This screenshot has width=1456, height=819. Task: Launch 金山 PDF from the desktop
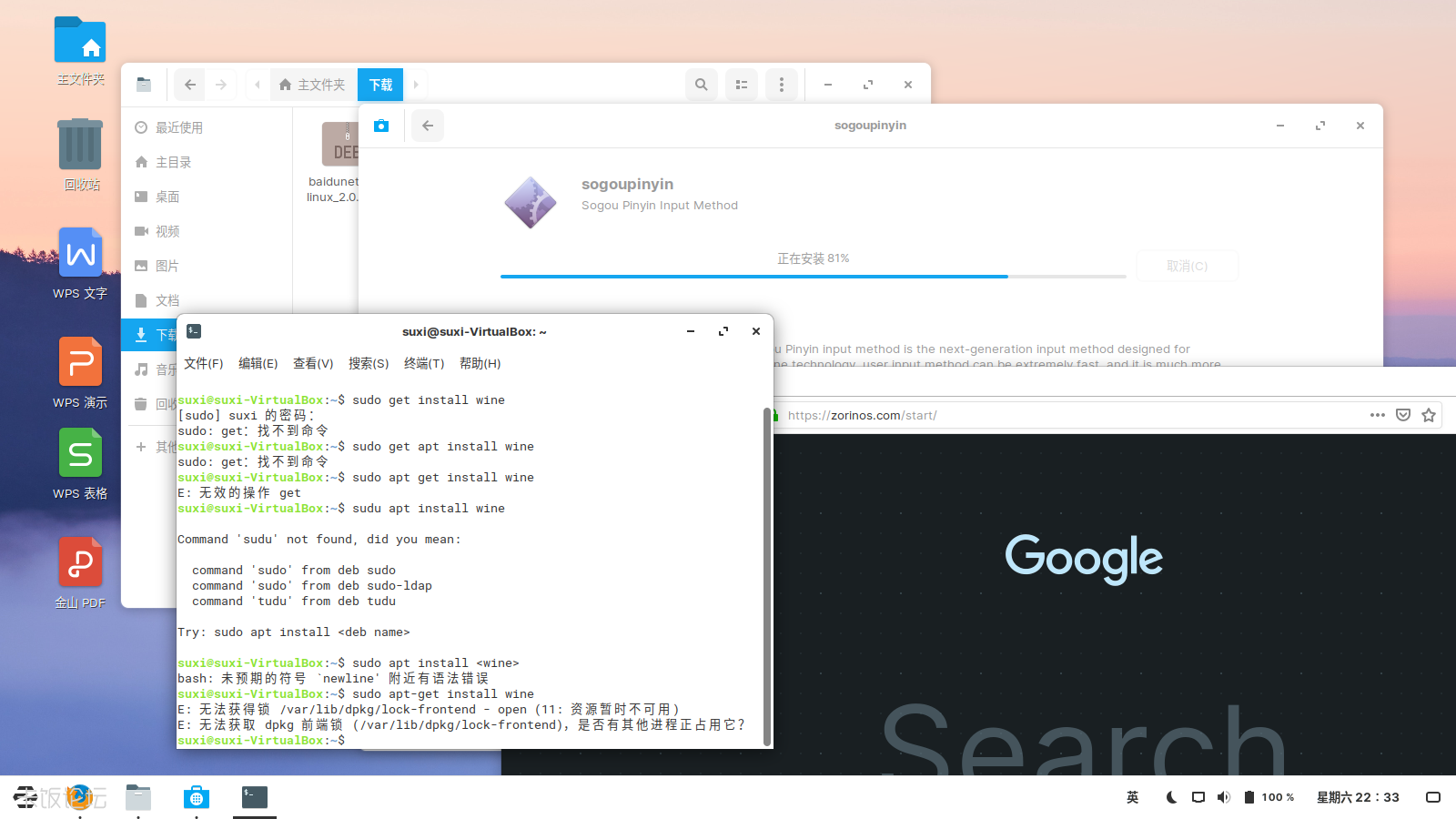[x=80, y=561]
